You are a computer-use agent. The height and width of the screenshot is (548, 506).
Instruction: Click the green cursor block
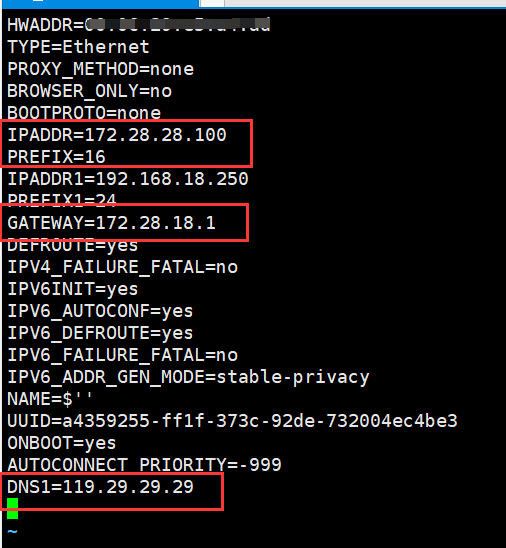coord(12,509)
